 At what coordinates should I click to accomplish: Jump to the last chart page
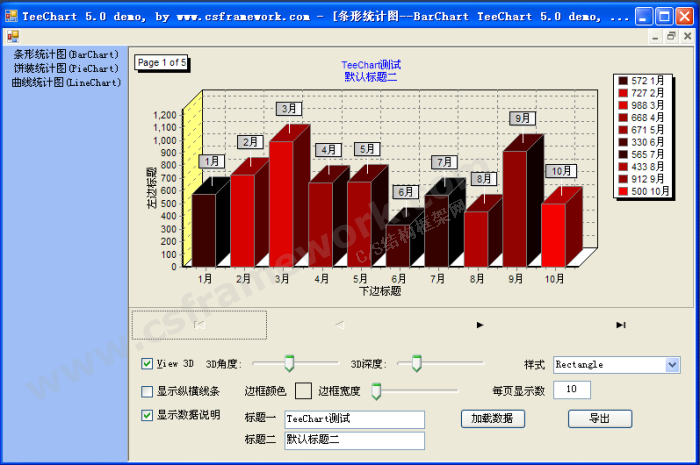pos(621,325)
